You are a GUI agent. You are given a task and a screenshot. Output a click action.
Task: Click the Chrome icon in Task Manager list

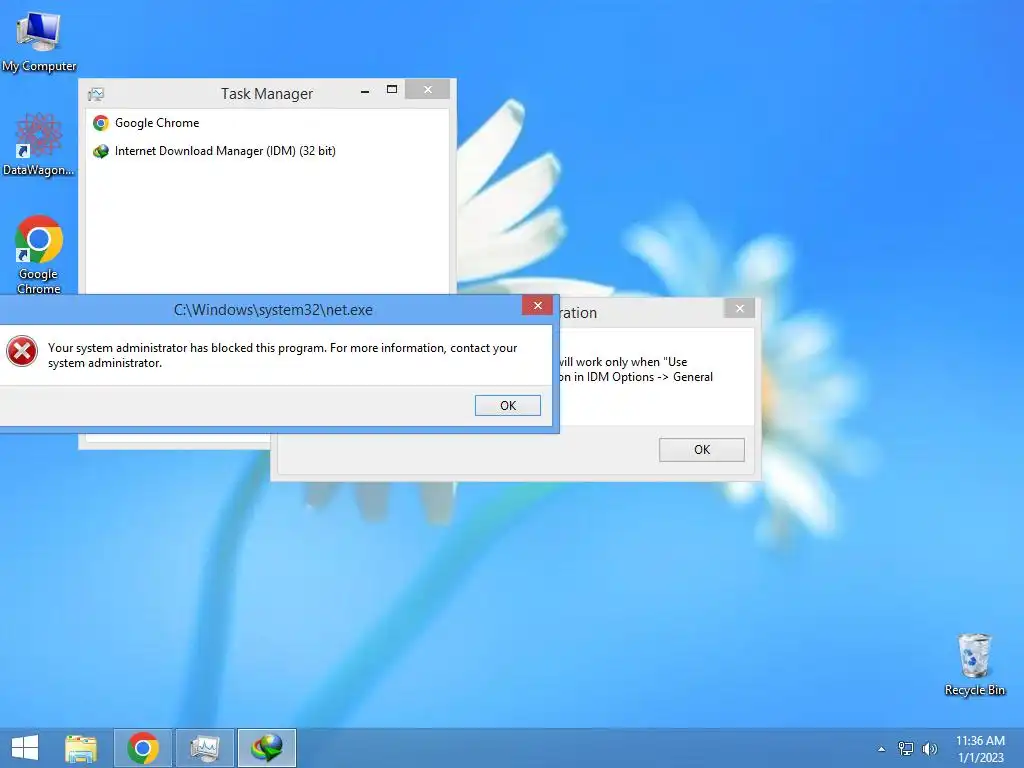pos(101,123)
